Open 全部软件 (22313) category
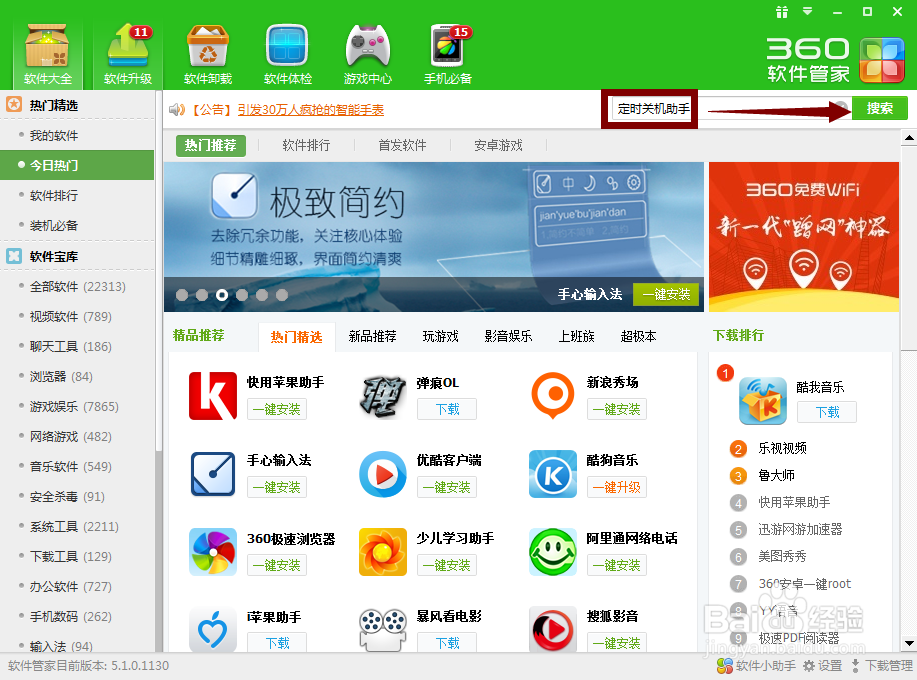 77,287
